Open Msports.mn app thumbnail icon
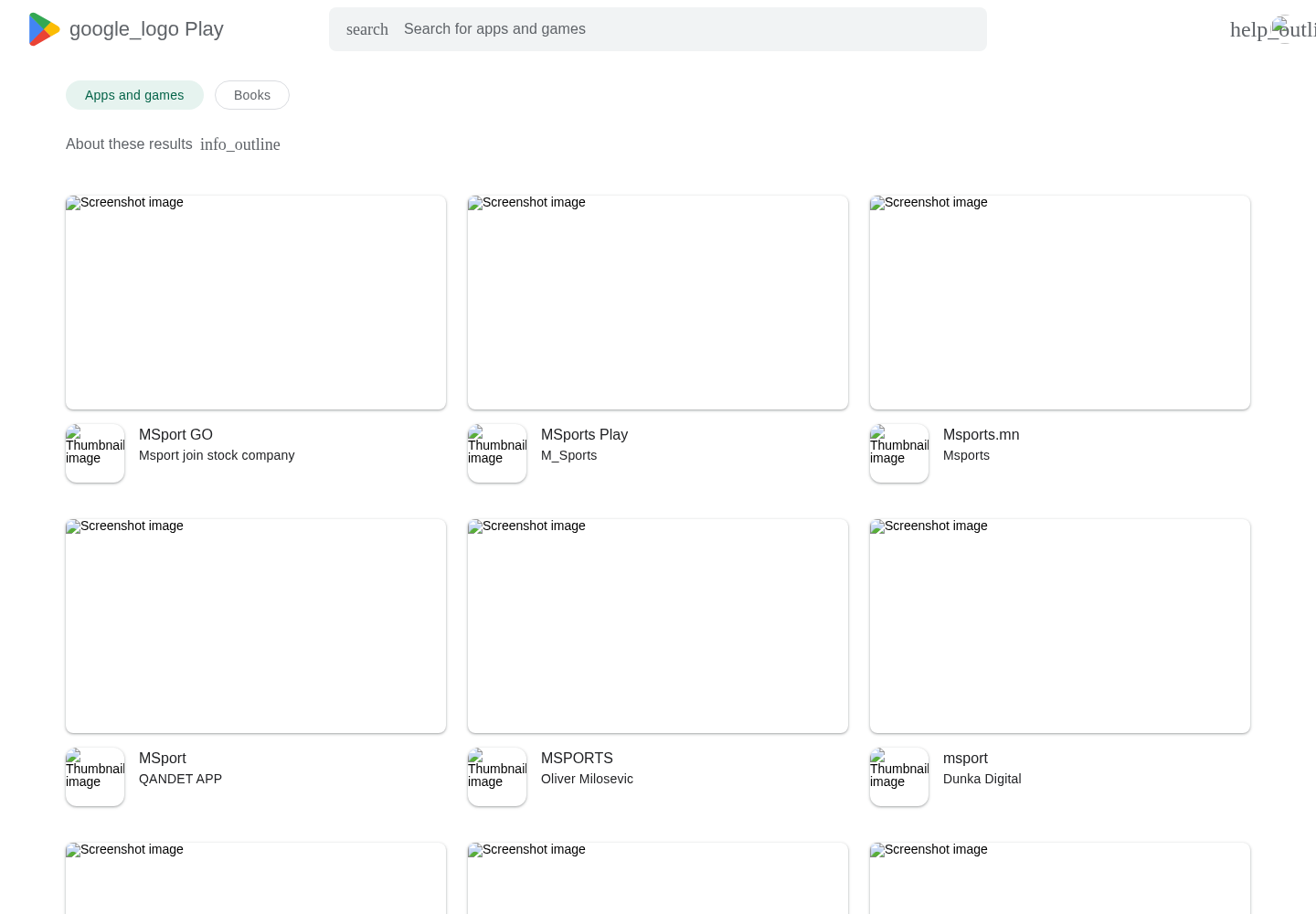1316x914 pixels. [x=899, y=453]
